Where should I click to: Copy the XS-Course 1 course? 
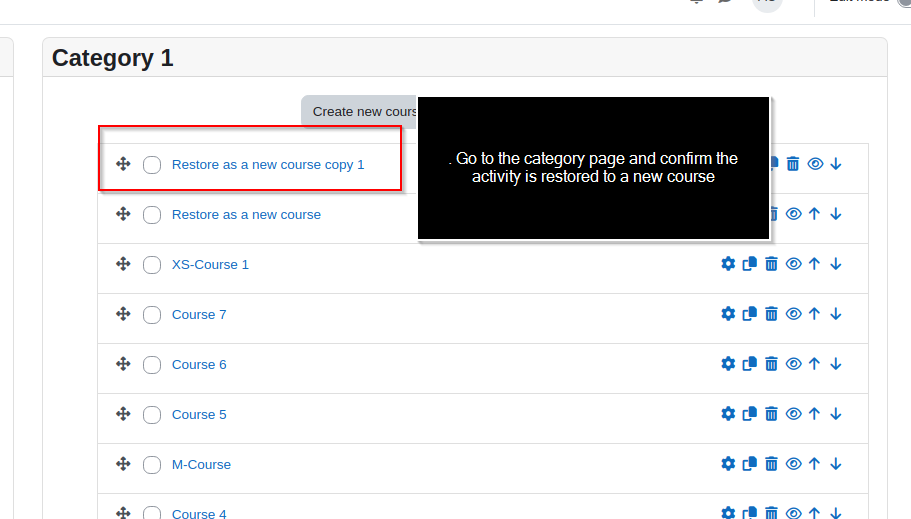(x=749, y=264)
